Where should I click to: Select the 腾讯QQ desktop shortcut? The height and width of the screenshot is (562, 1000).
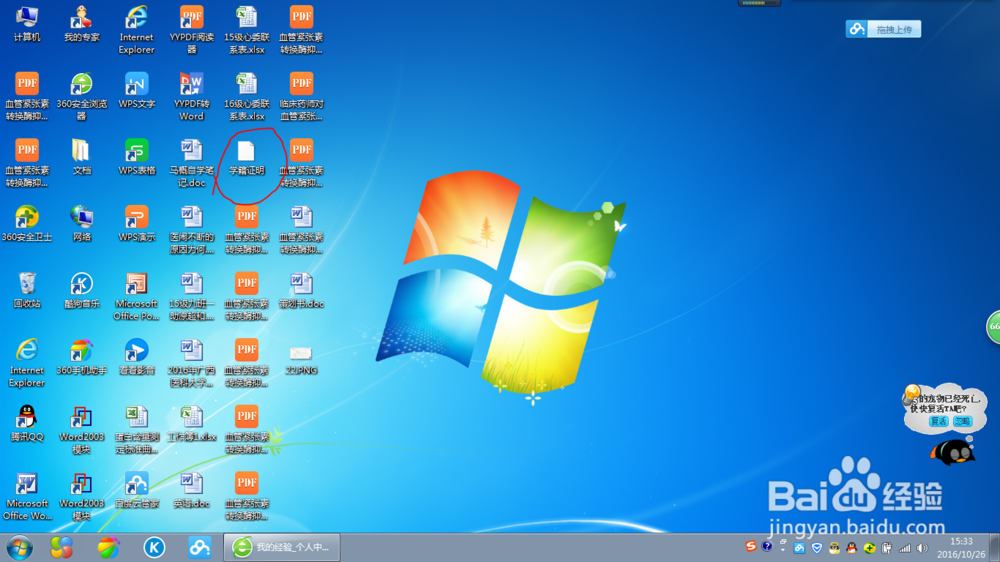(x=27, y=424)
